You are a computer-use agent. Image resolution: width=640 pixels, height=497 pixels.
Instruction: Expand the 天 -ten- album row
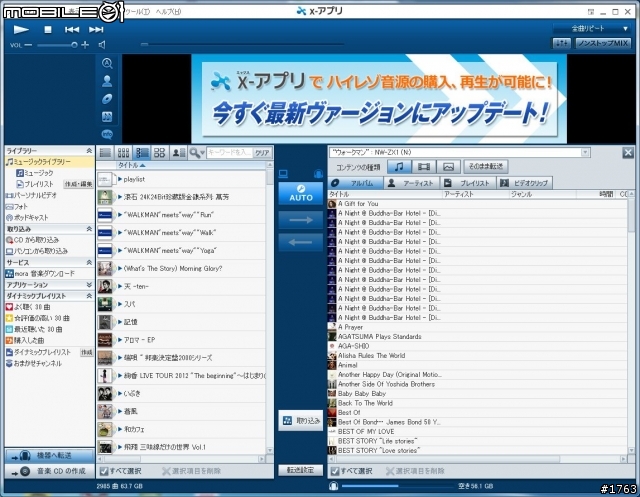coord(120,286)
